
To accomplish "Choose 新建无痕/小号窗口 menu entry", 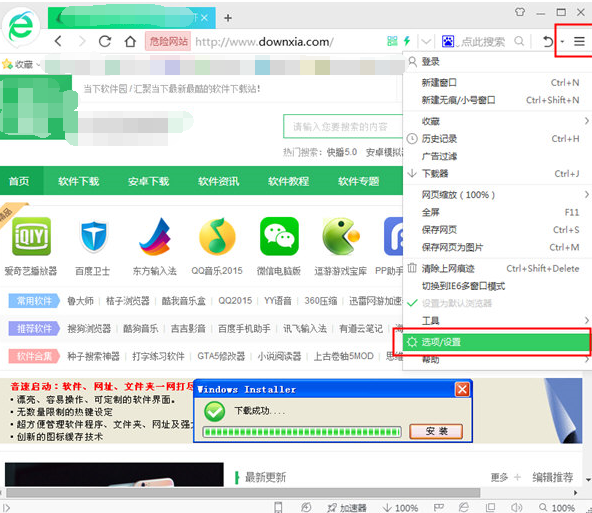I will [497, 100].
